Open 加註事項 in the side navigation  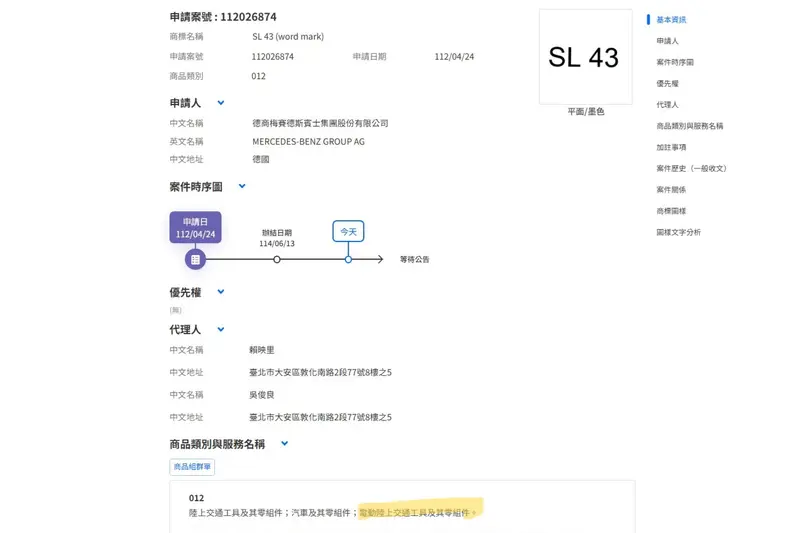pos(671,147)
